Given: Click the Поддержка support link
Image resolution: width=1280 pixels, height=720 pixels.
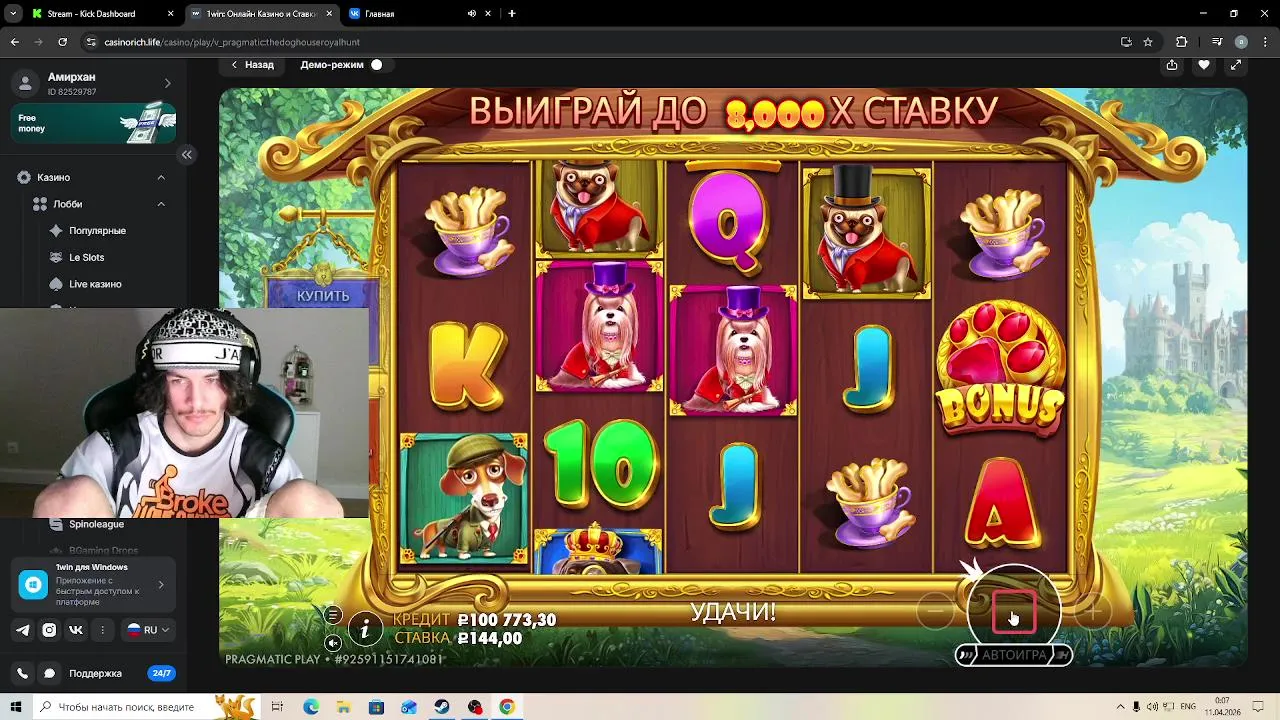Looking at the screenshot, I should [95, 674].
